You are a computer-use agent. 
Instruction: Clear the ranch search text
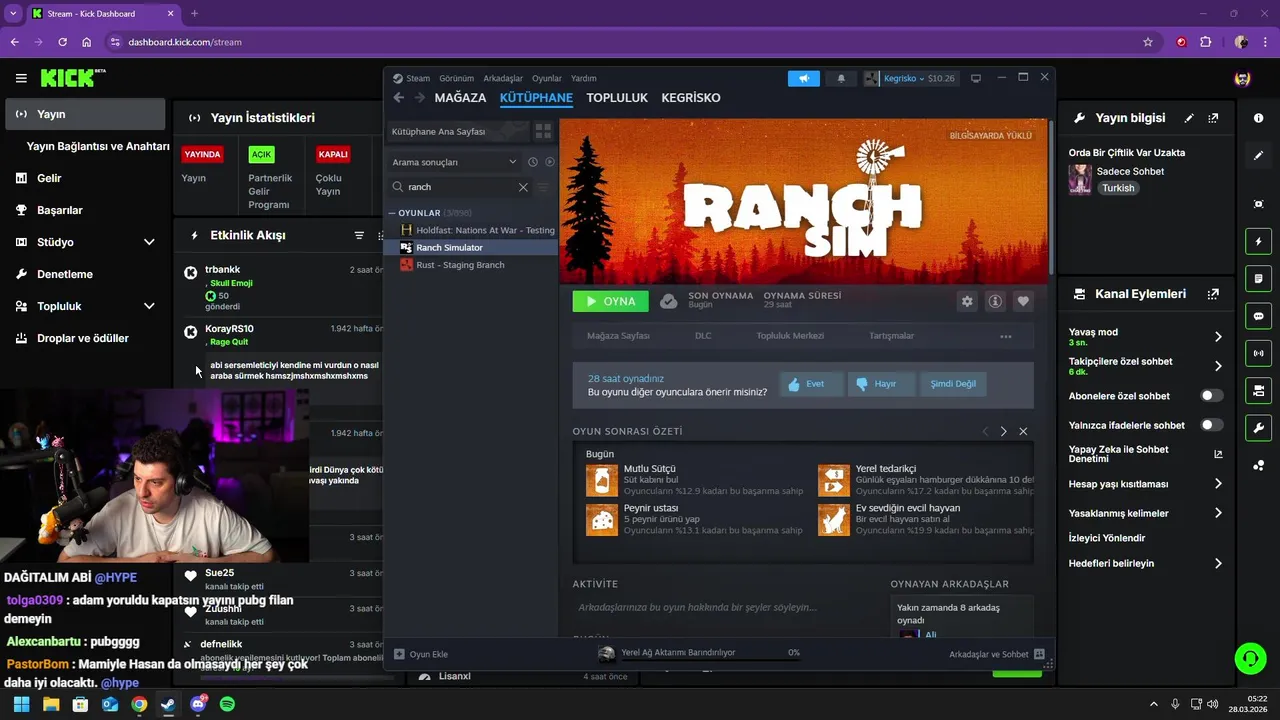coord(523,187)
